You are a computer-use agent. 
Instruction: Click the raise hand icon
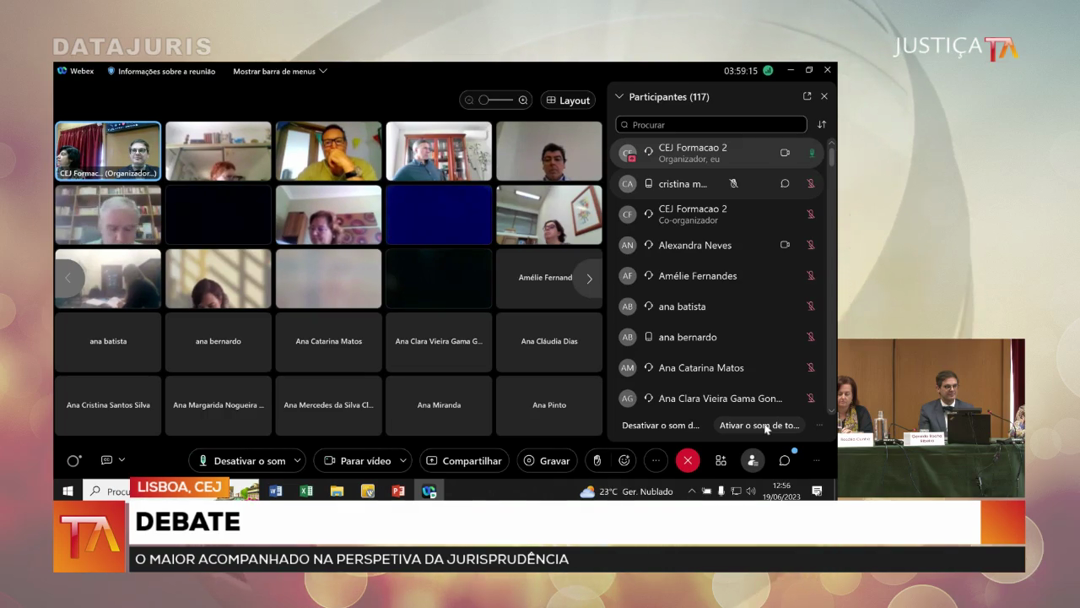click(x=597, y=461)
